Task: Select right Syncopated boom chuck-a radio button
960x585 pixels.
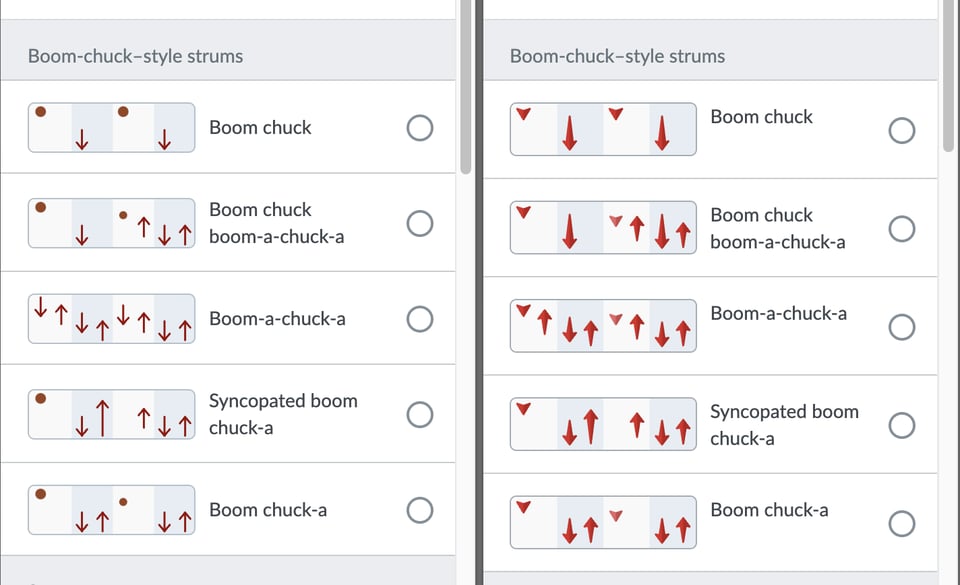Action: pos(901,425)
